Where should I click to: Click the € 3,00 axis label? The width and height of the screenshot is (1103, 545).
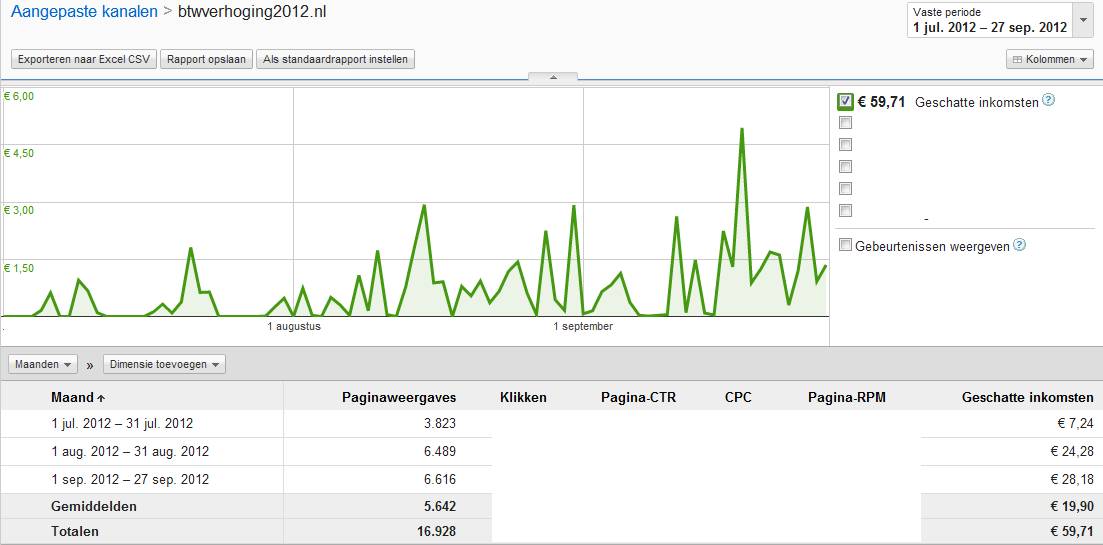click(19, 210)
